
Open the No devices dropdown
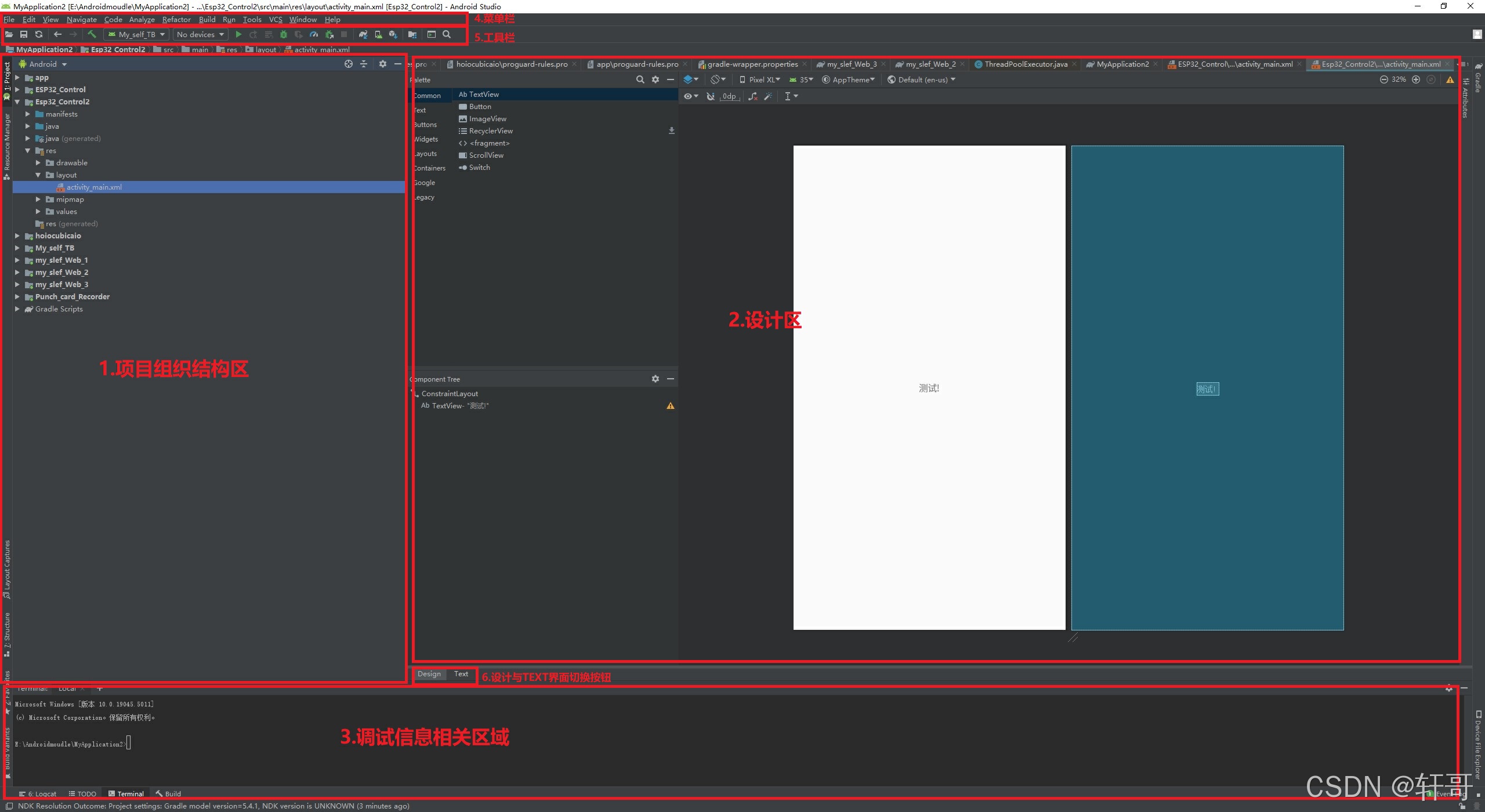tap(200, 35)
